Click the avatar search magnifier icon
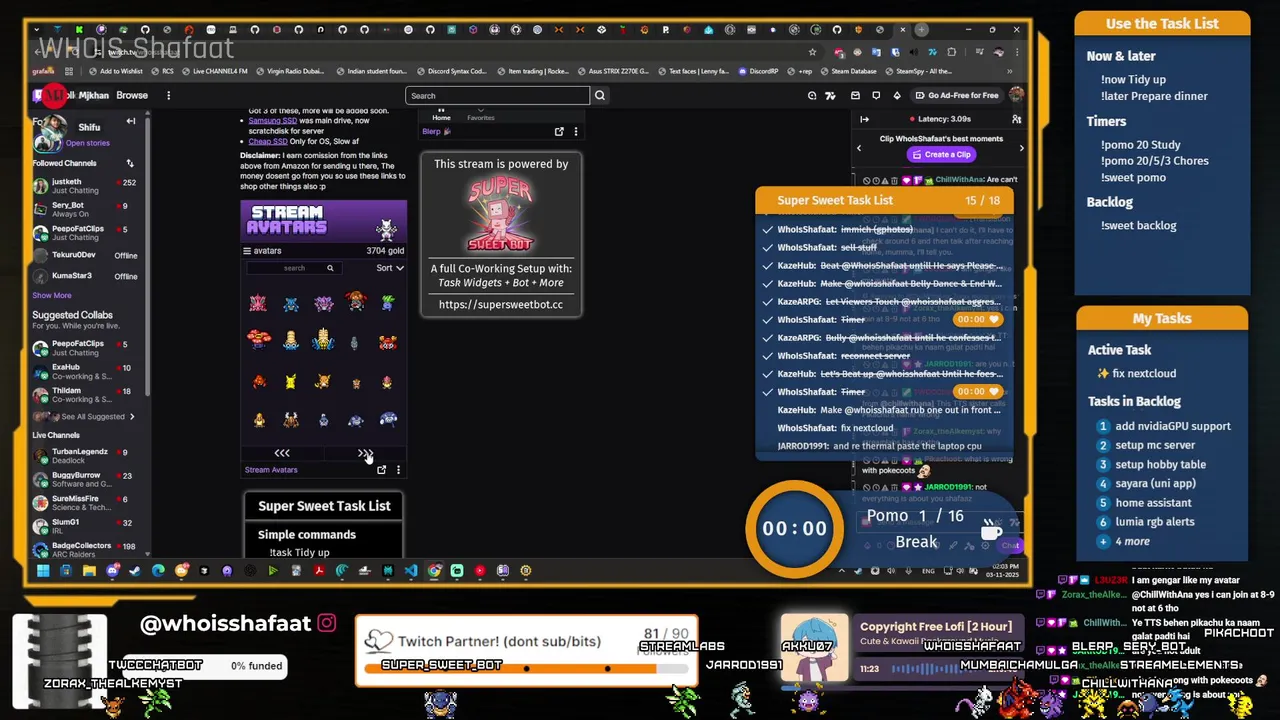Viewport: 1280px width, 720px height. click(x=330, y=268)
